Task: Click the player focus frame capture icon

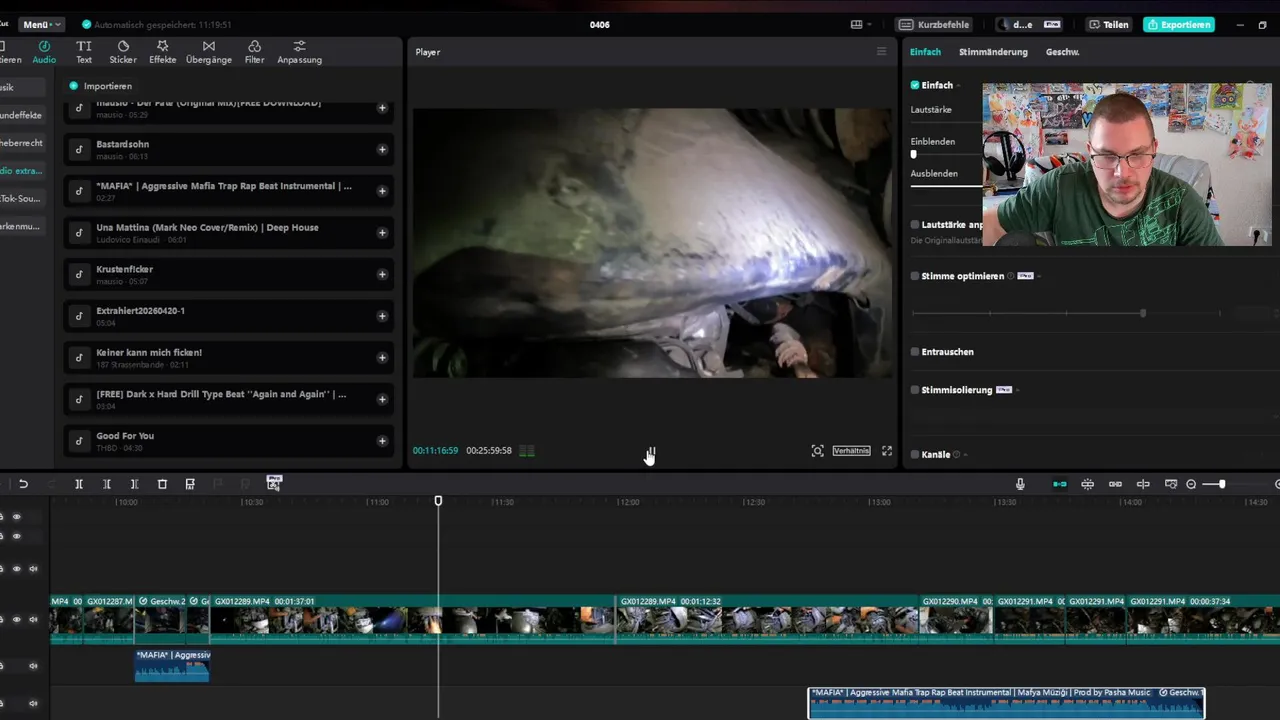Action: pos(818,451)
